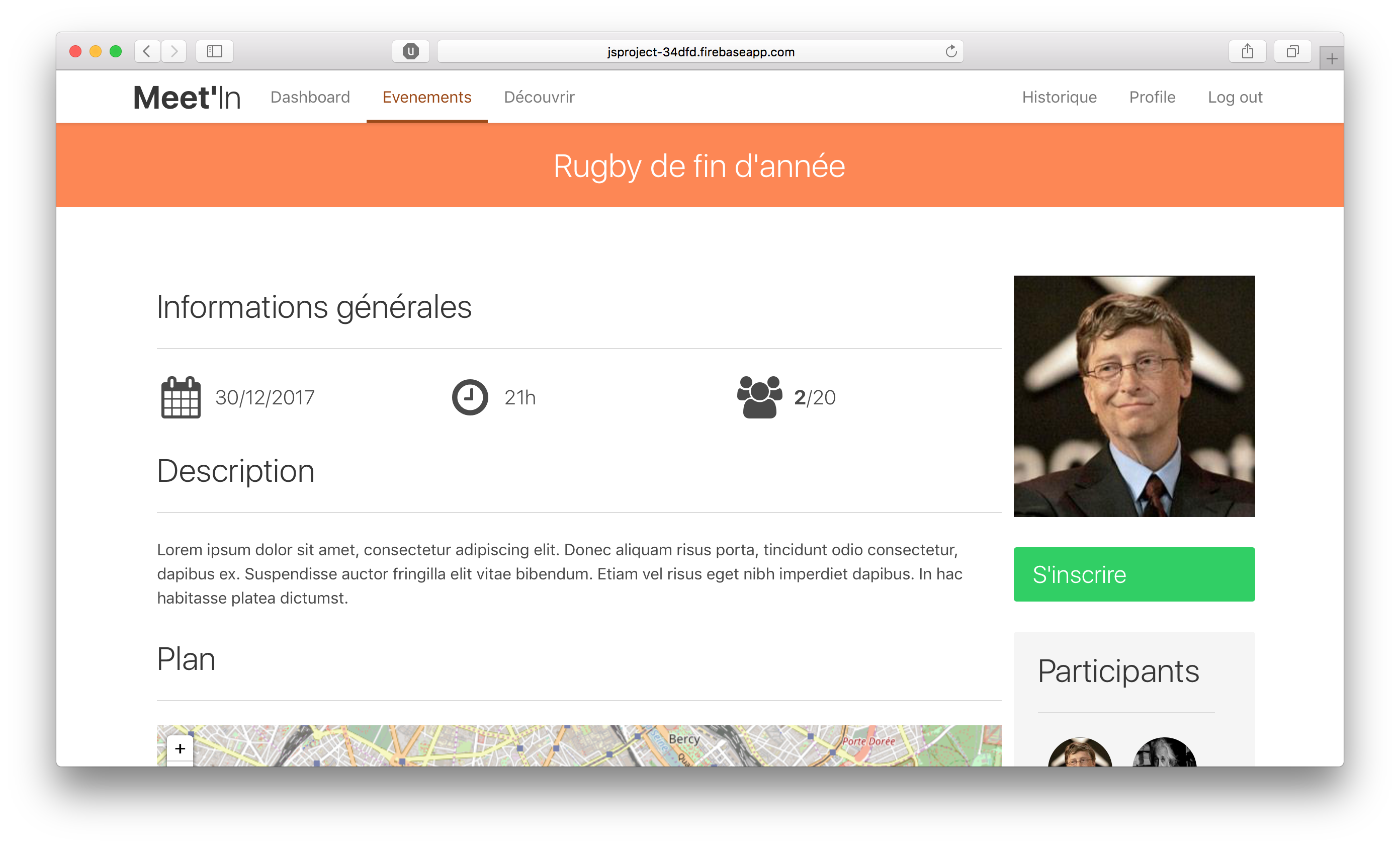Click the clock time icon
The image size is (1400, 847).
(470, 396)
